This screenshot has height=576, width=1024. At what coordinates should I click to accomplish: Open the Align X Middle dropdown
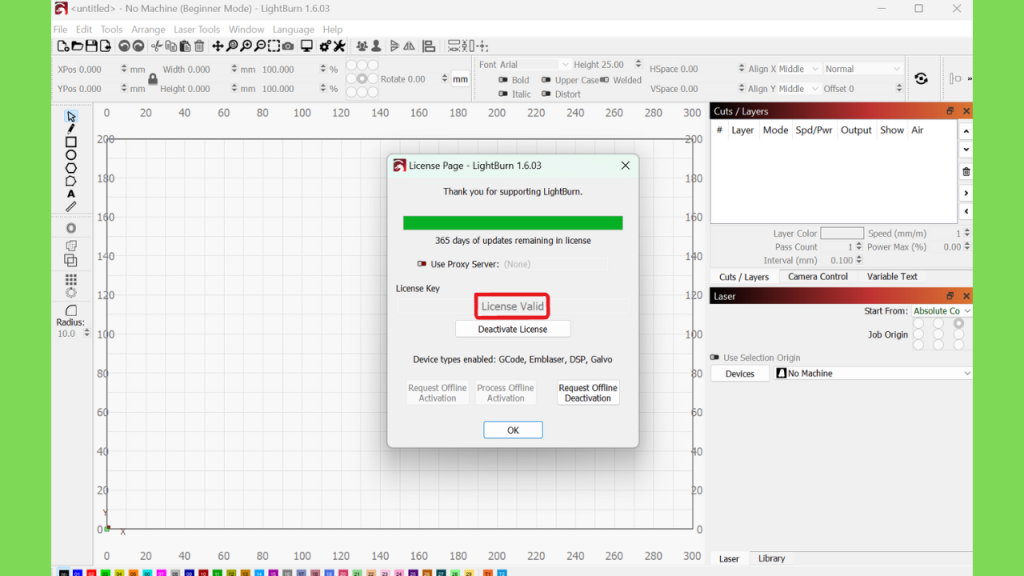(783, 69)
